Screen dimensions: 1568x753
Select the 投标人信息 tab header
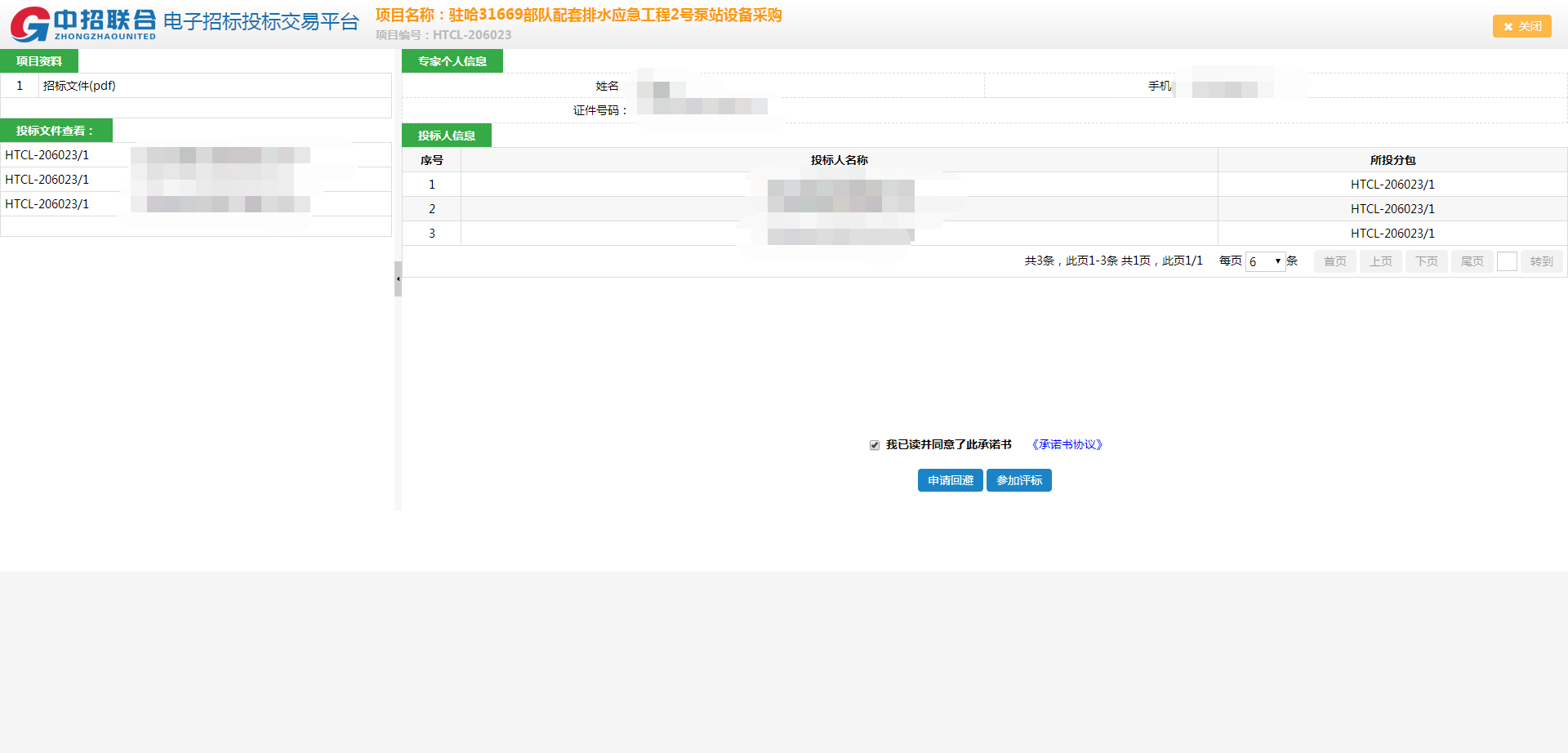tap(446, 136)
